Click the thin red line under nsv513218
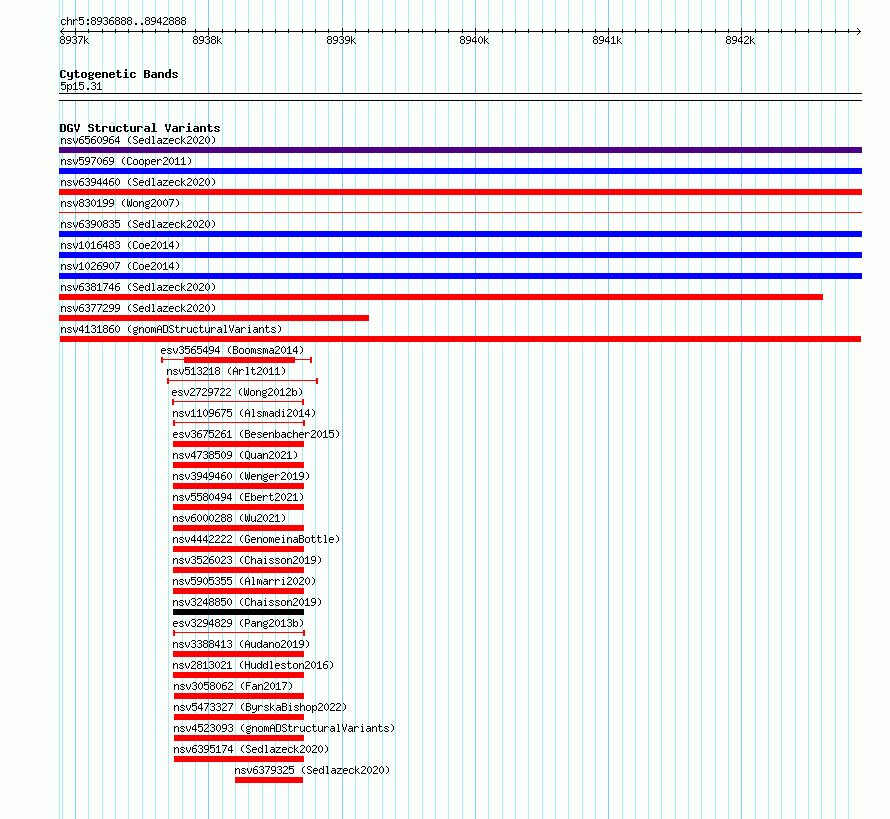The height and width of the screenshot is (819, 890). pyautogui.click(x=242, y=381)
